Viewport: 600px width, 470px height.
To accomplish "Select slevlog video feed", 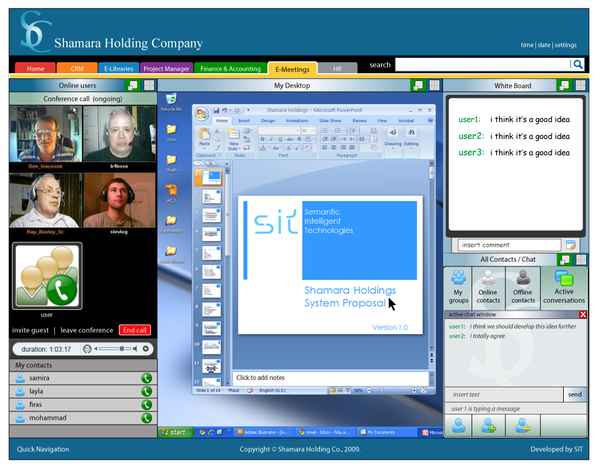I will click(x=119, y=200).
